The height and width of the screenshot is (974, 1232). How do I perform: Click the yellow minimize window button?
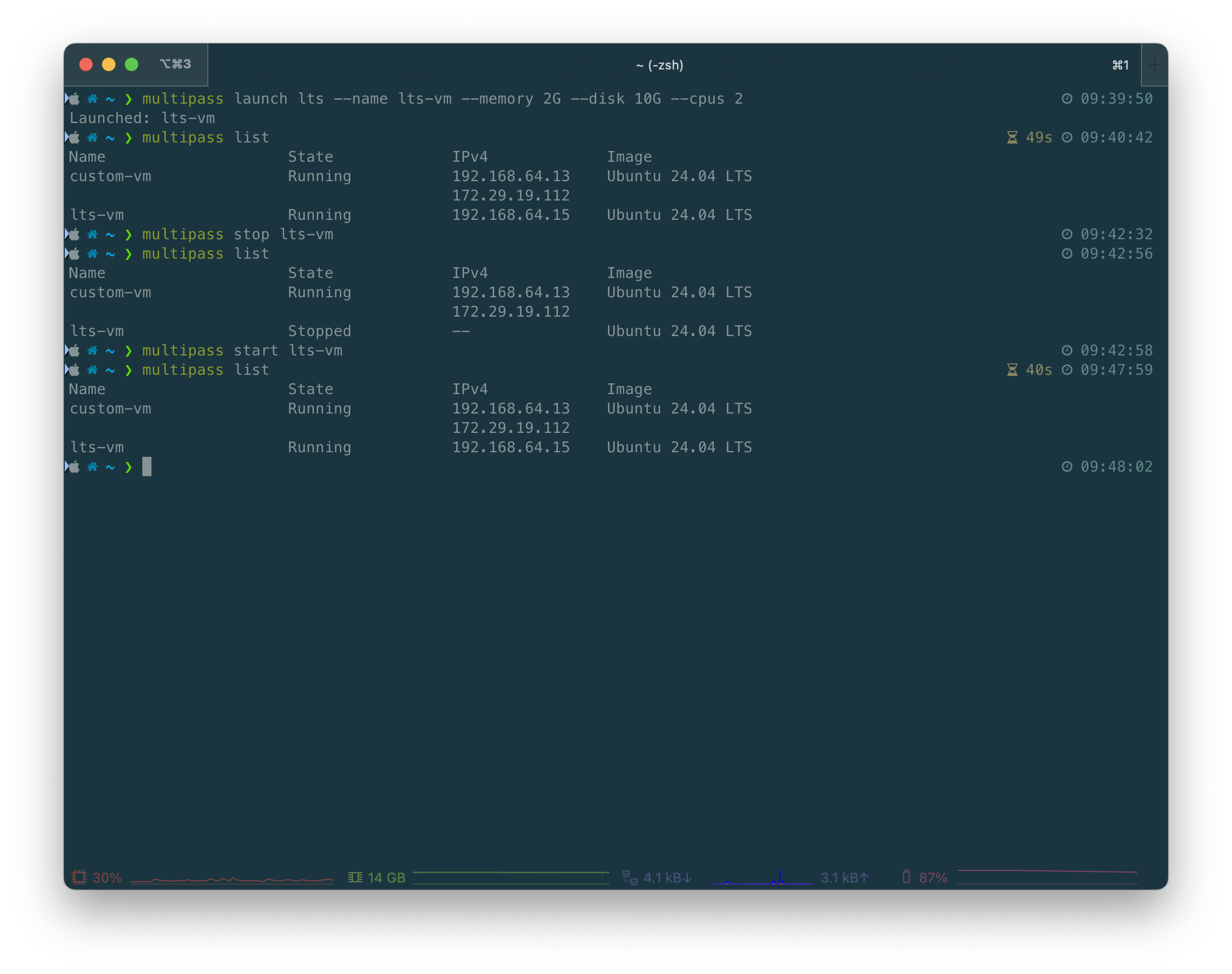click(109, 64)
